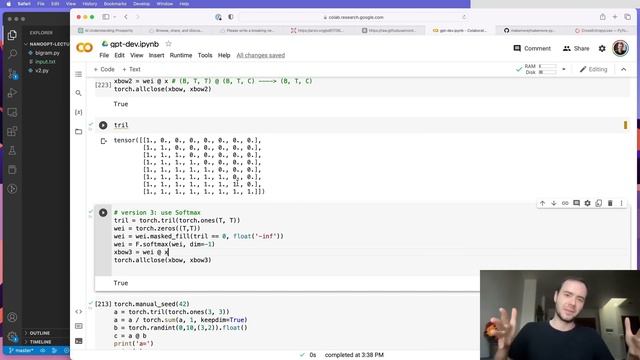Expand OUTLINE section in VS Code
Image resolution: width=640 pixels, height=360 pixels.
click(x=39, y=333)
